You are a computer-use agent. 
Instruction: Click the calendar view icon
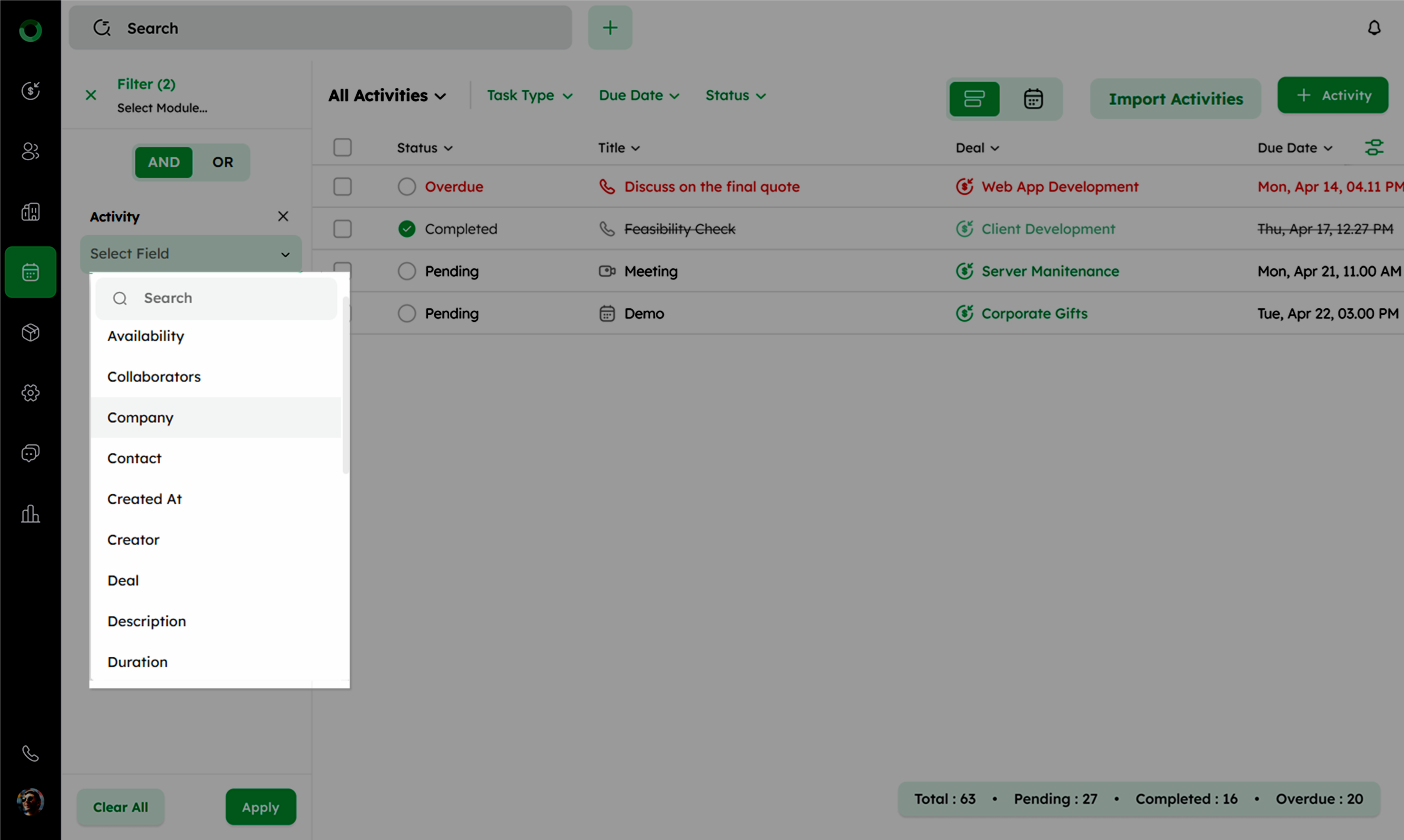coord(1033,99)
